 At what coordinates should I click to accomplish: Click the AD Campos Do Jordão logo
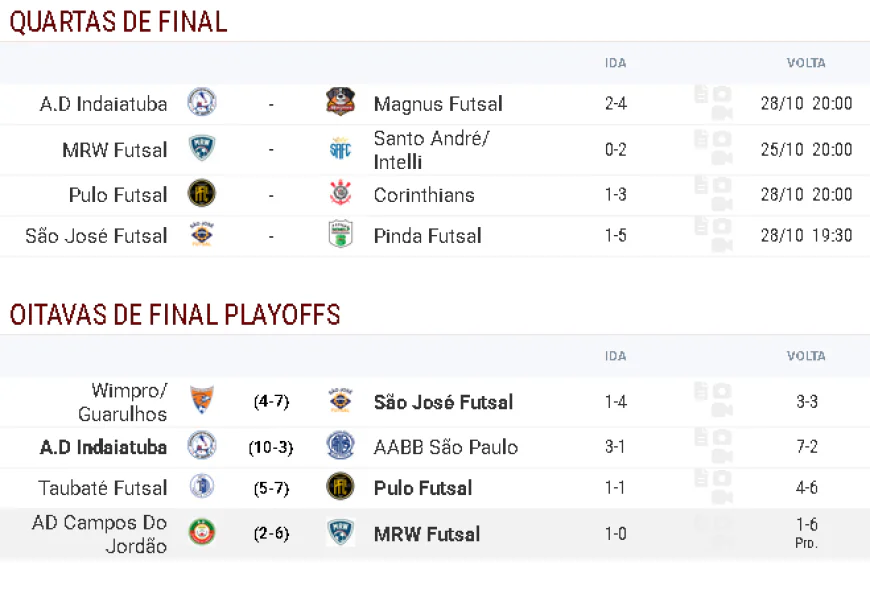[x=202, y=533]
